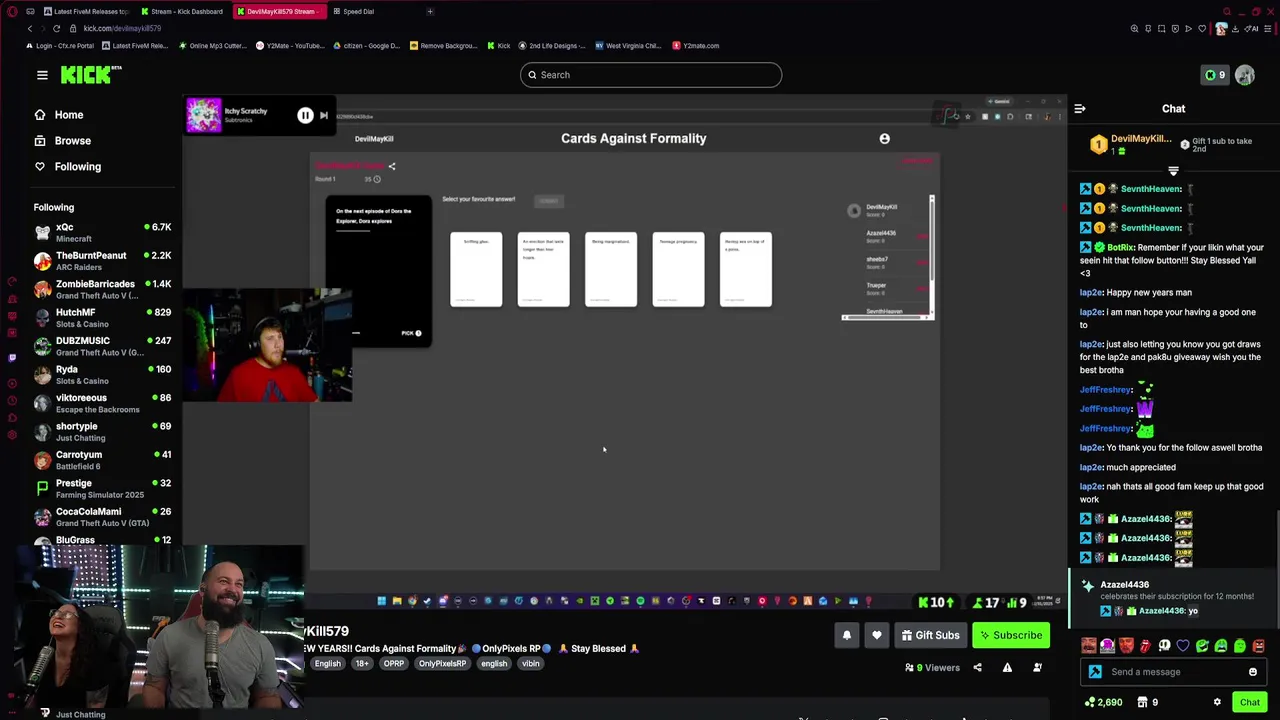The width and height of the screenshot is (1280, 720).
Task: Send message with Chat button
Action: (1250, 702)
